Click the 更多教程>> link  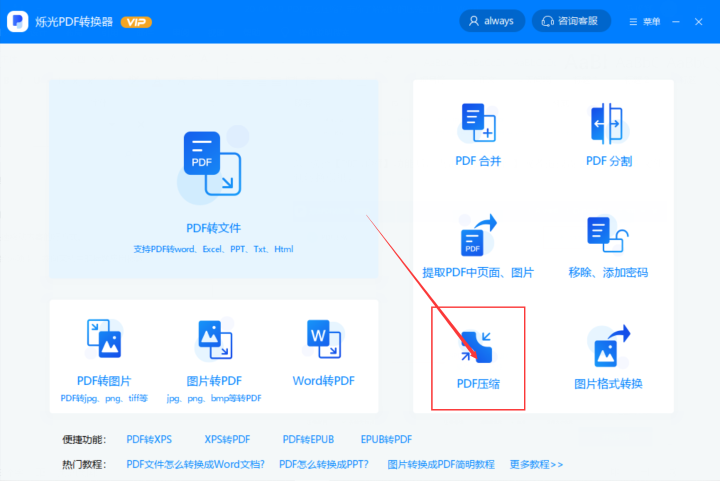(x=536, y=464)
